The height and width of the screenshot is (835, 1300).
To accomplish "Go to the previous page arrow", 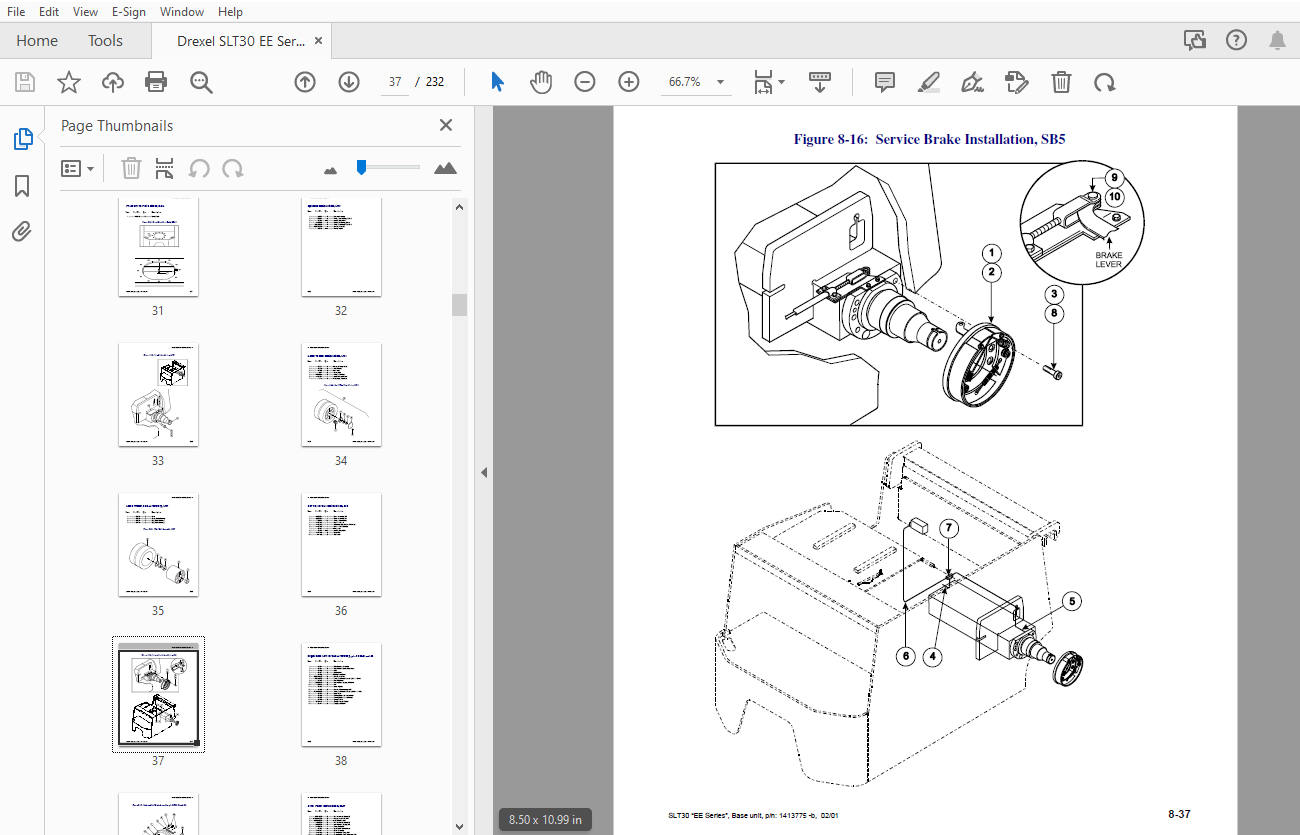I will pyautogui.click(x=305, y=82).
